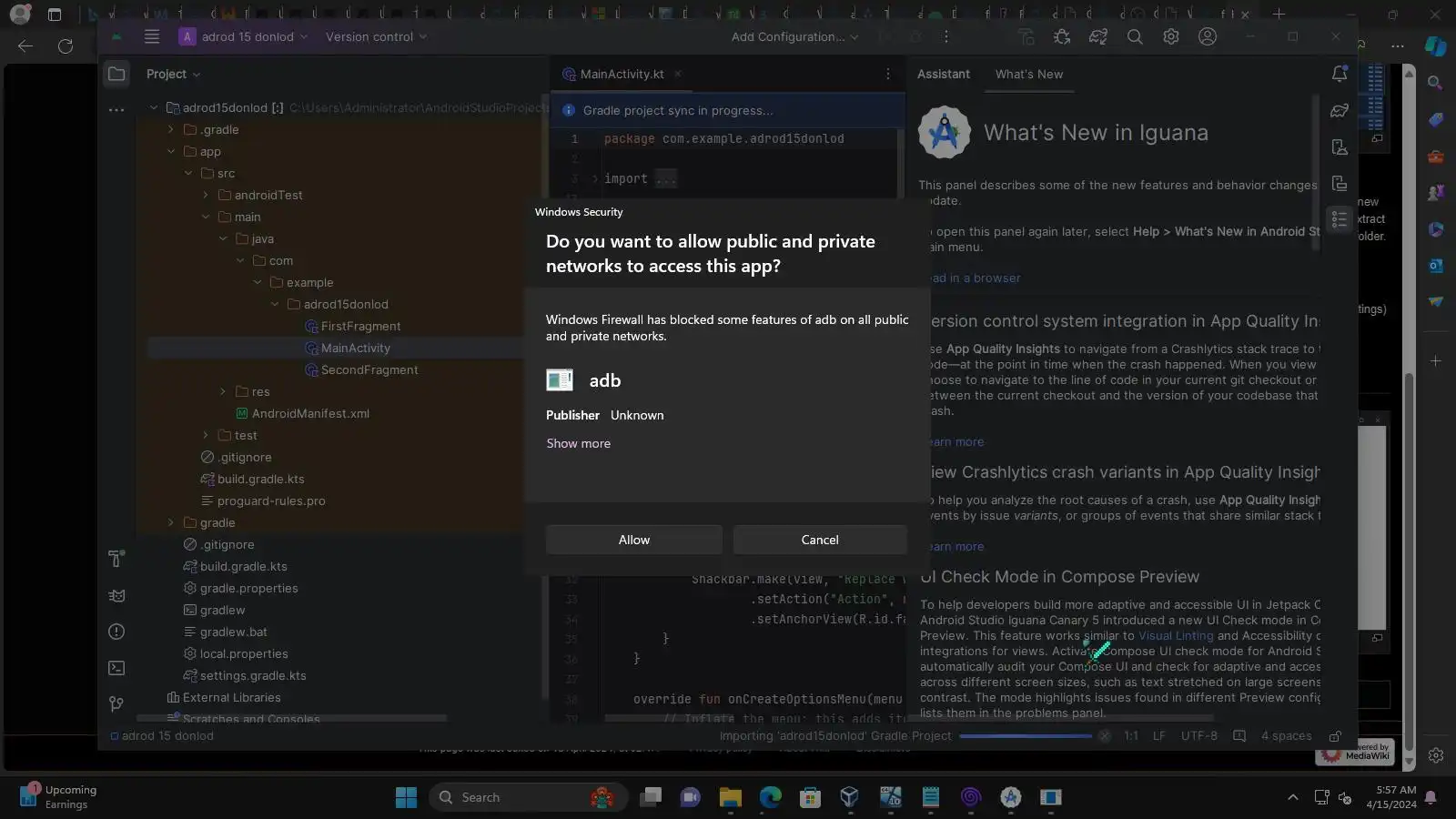Show hidden system tray icons chevron
Viewport: 1456px width, 819px height.
pyautogui.click(x=1292, y=797)
